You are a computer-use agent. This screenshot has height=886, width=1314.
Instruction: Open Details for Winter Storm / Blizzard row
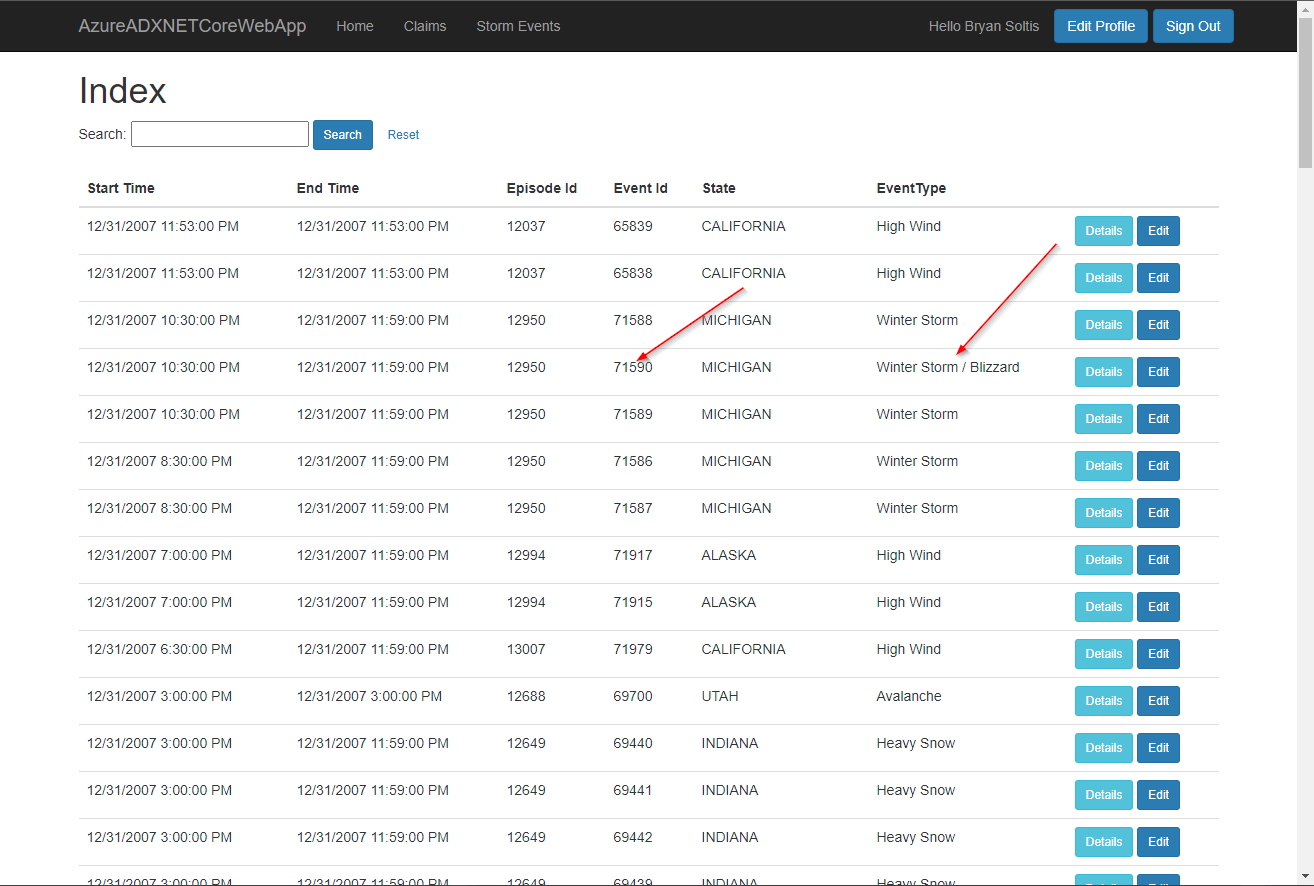1103,372
